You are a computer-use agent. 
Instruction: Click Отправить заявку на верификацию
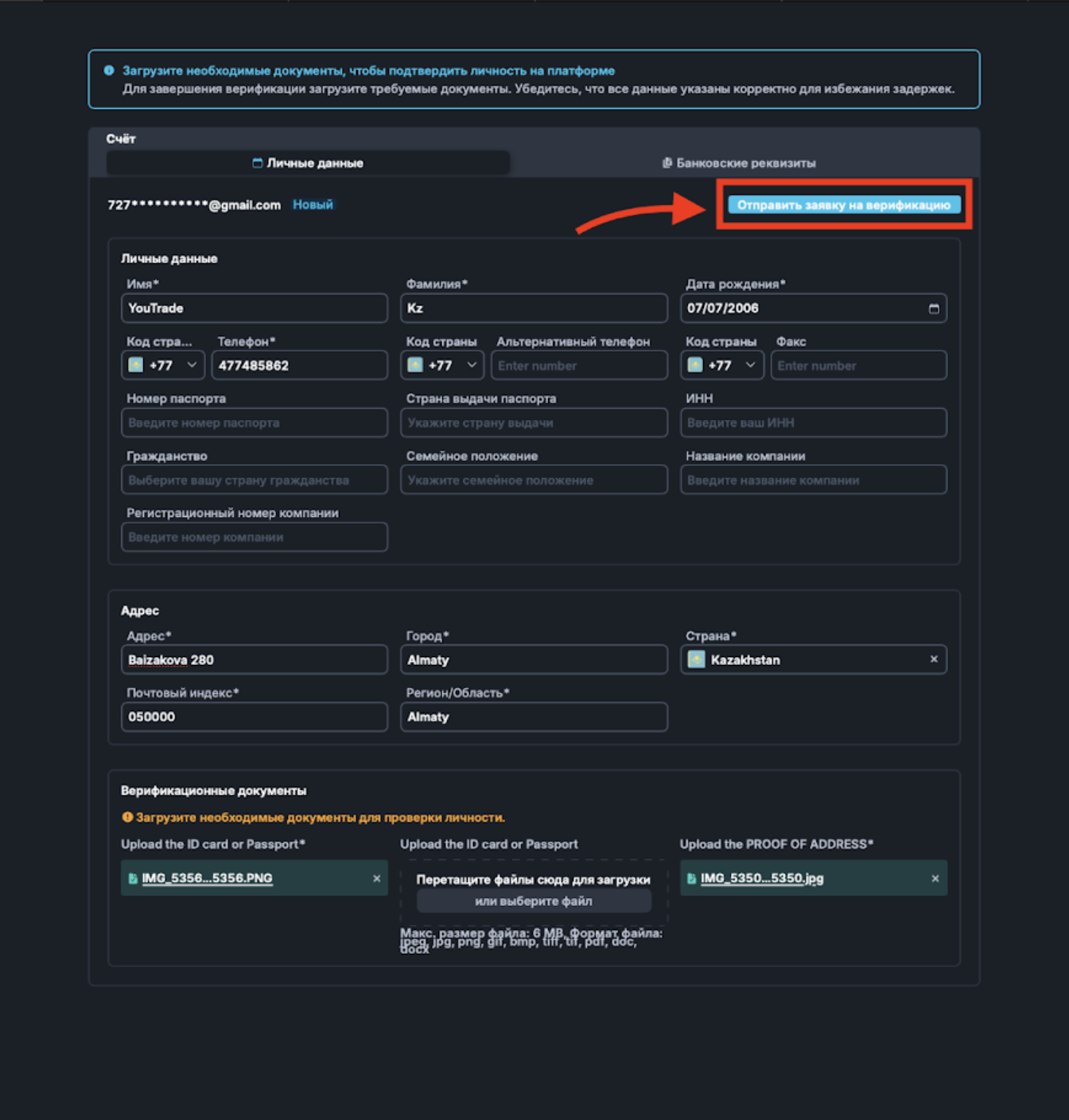[x=844, y=204]
